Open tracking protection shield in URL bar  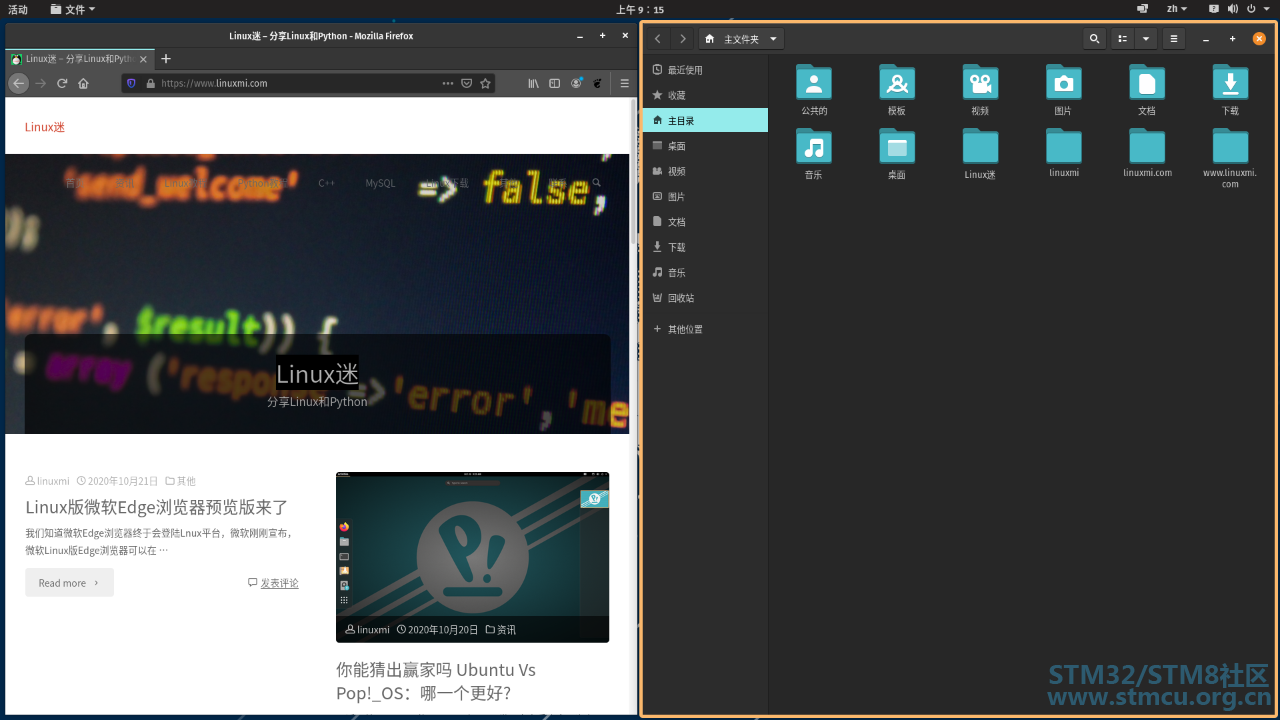coord(131,83)
